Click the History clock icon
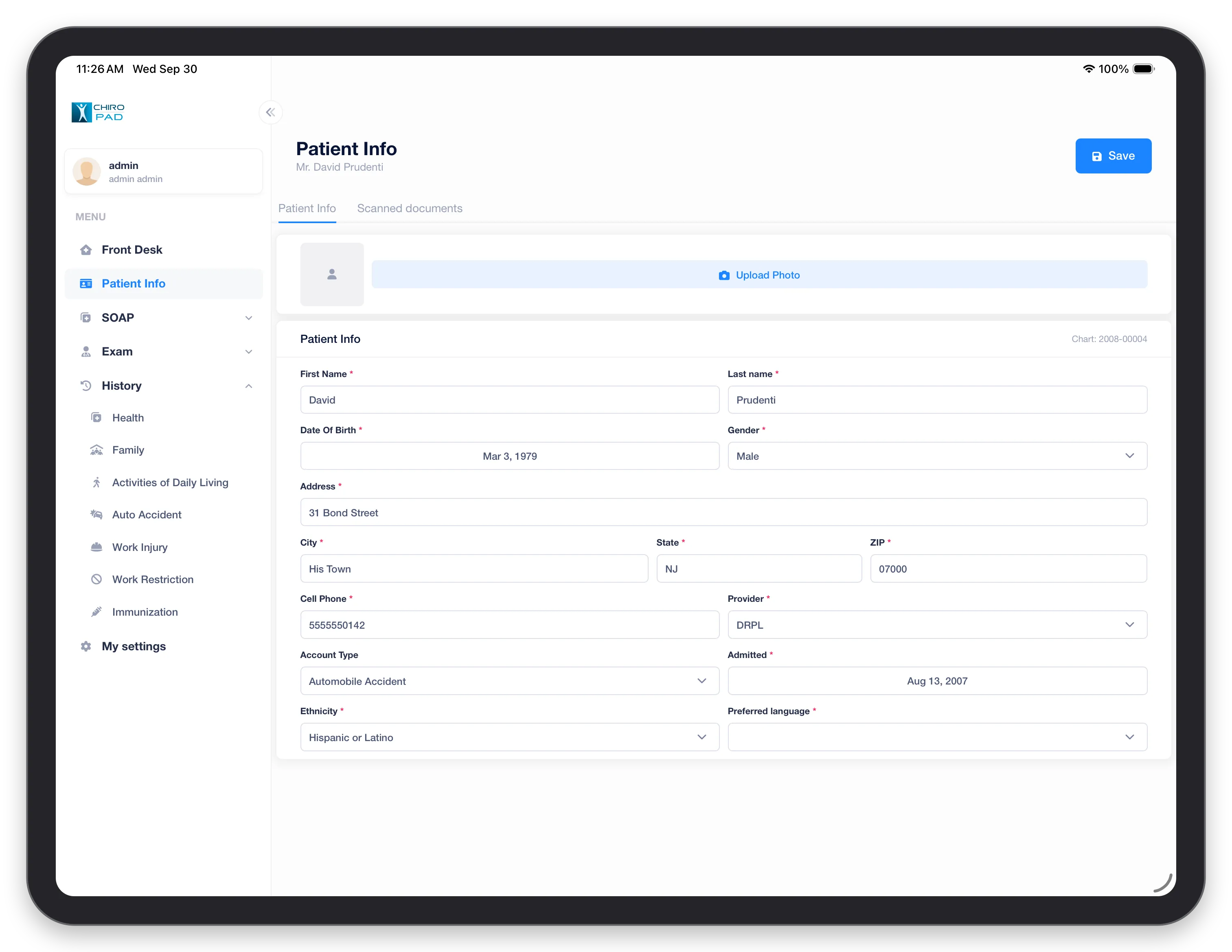 point(86,386)
